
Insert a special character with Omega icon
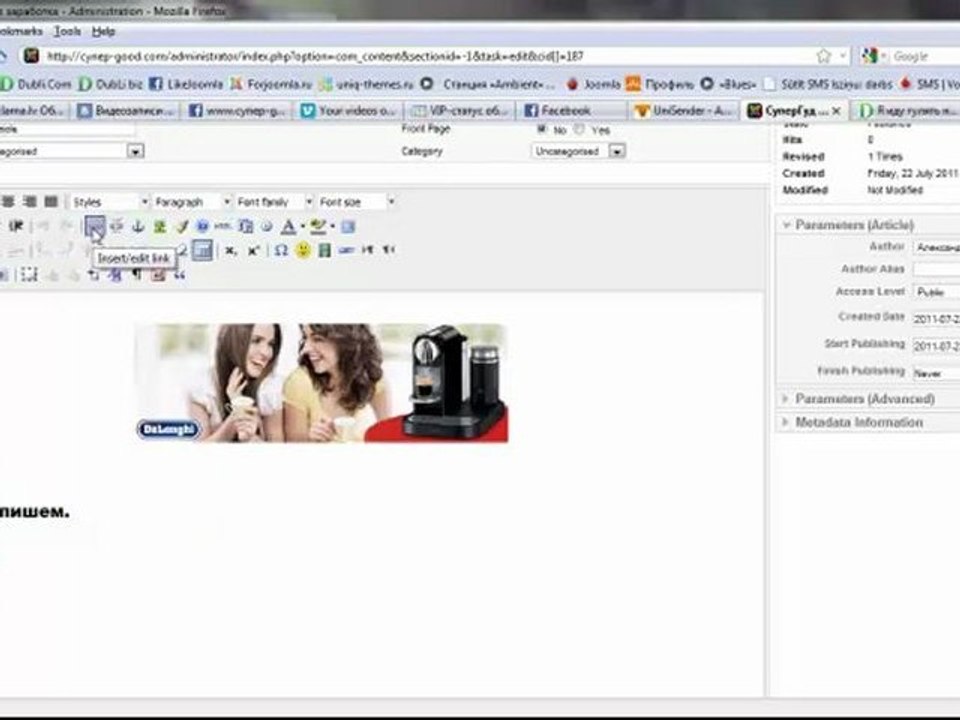pyautogui.click(x=281, y=250)
